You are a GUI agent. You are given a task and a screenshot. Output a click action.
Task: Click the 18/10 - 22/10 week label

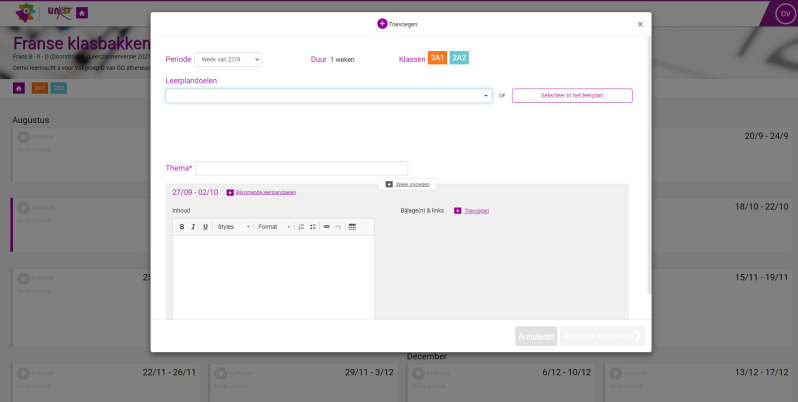coord(761,207)
